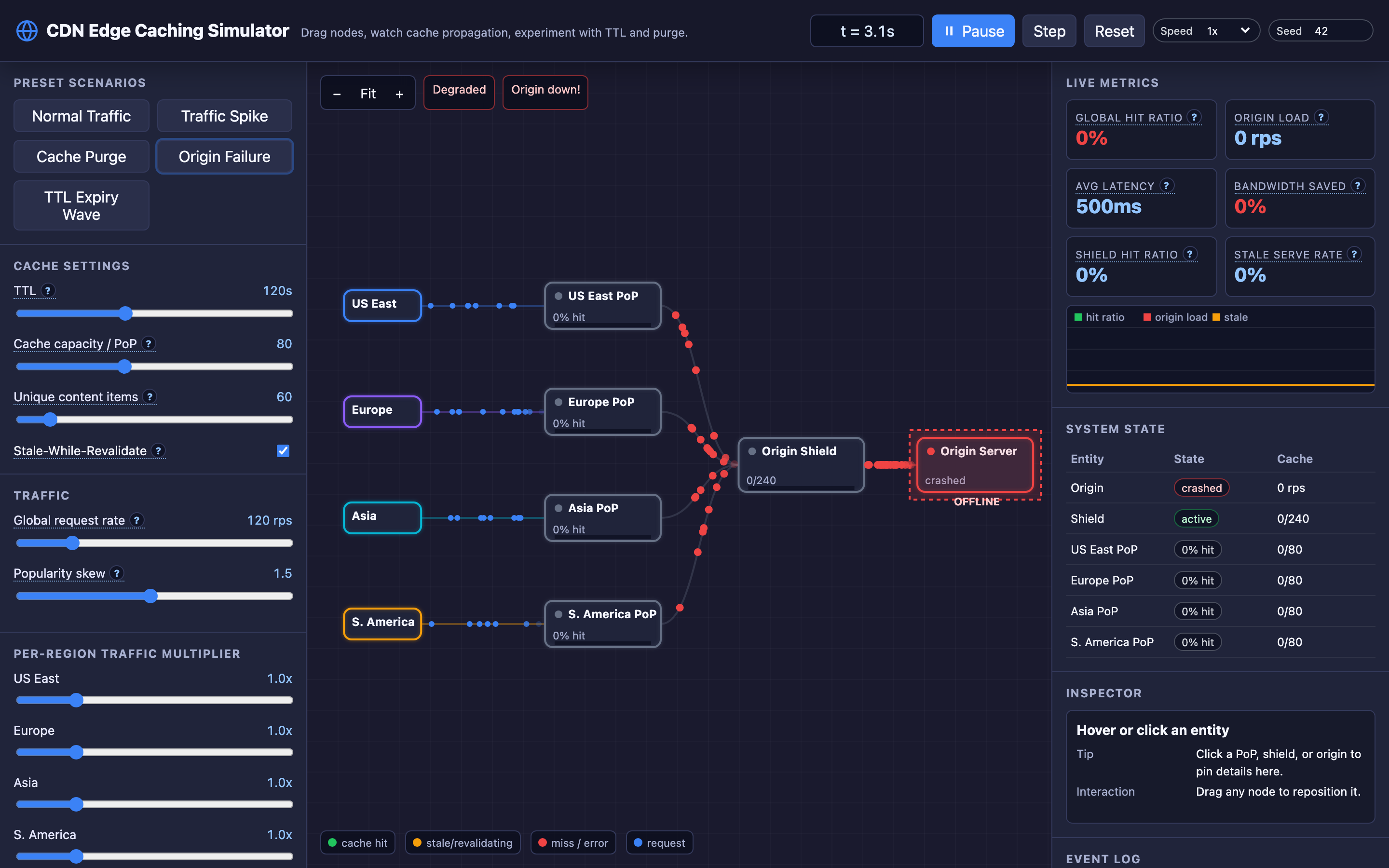
Task: Click Origin Load help icon
Action: (x=1321, y=117)
